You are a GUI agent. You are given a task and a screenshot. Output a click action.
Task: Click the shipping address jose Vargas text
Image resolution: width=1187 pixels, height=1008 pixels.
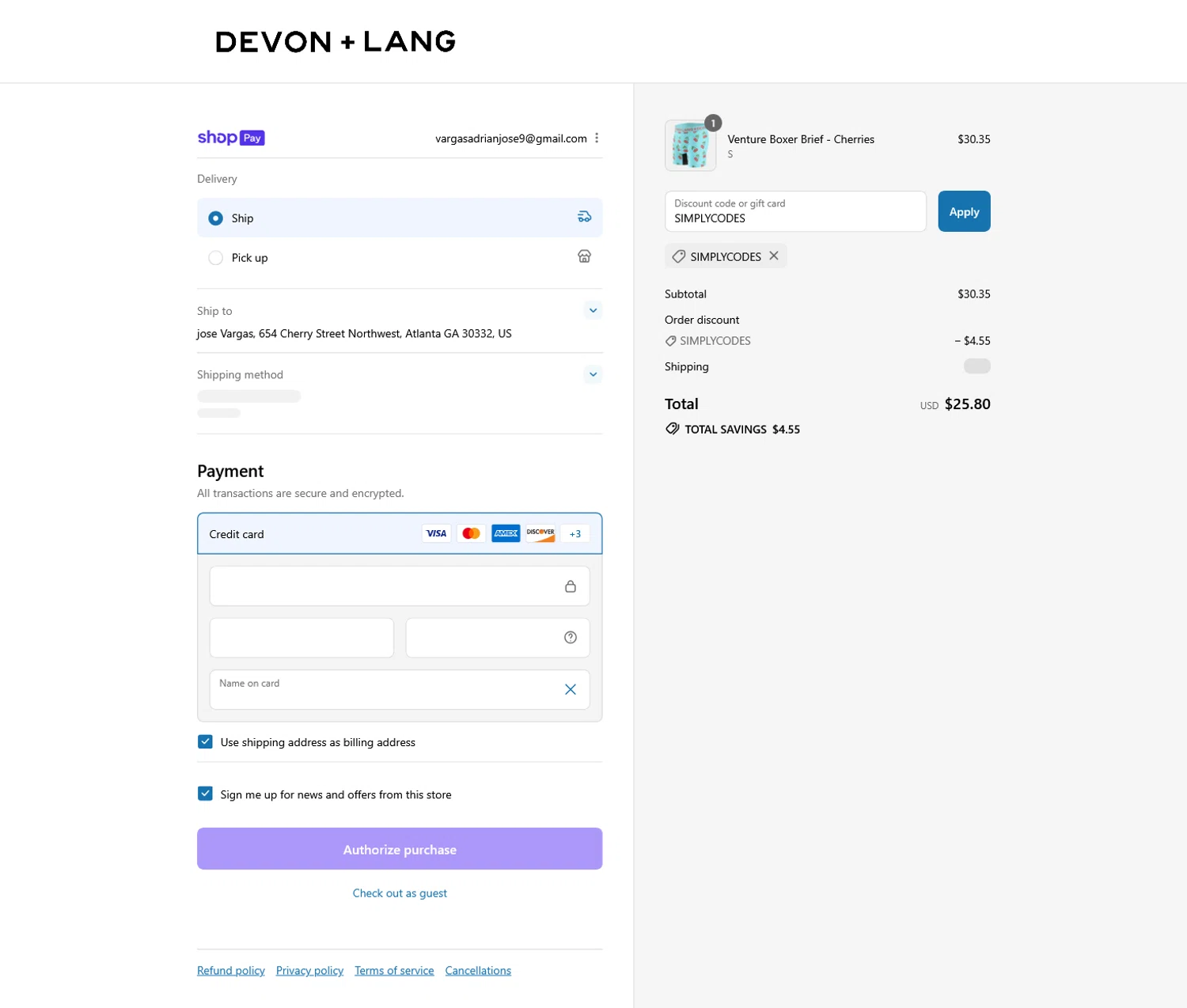pyautogui.click(x=355, y=334)
